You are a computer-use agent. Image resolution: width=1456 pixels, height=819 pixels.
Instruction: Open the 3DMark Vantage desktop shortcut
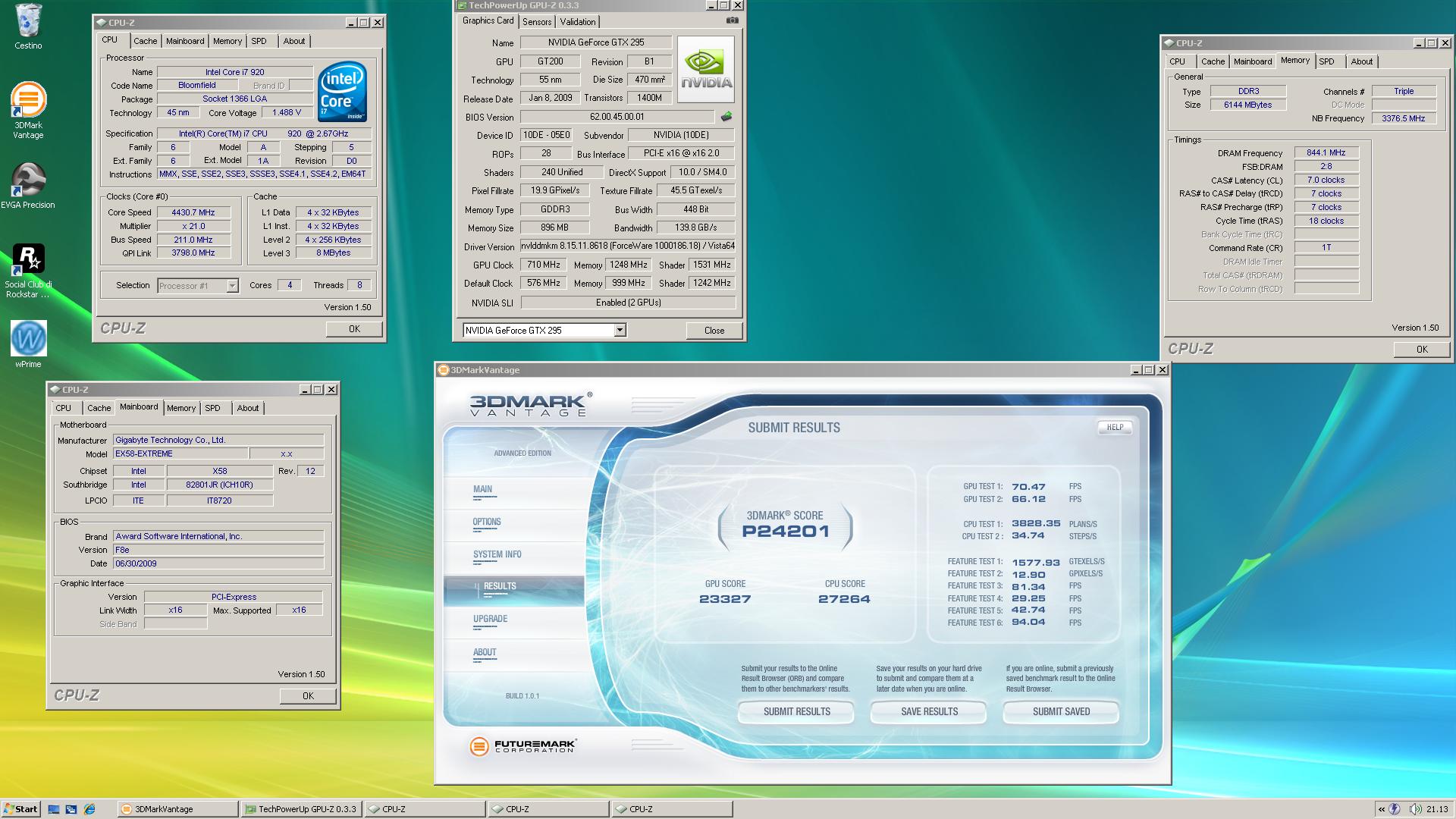(28, 111)
